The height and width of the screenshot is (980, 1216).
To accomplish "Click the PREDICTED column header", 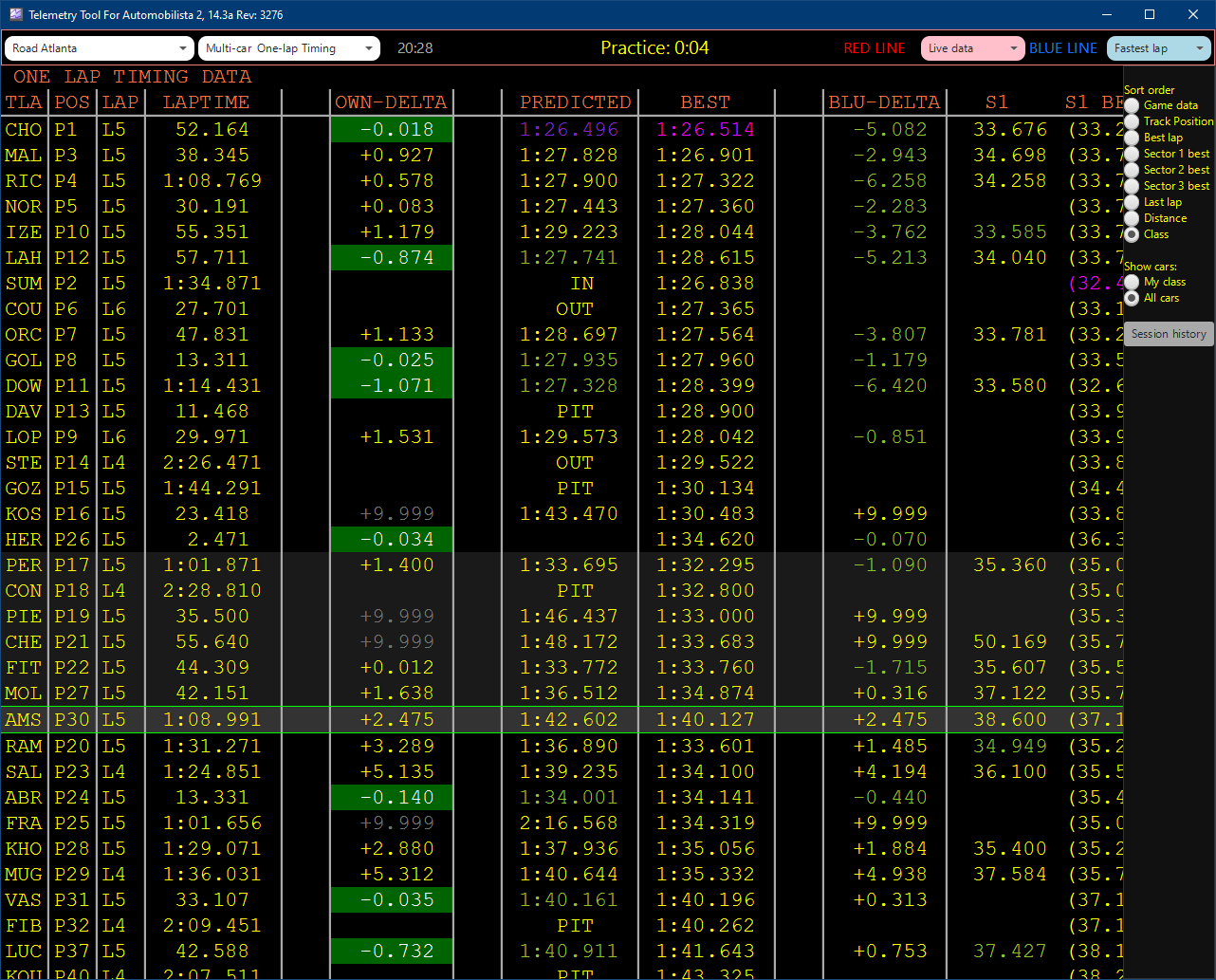I will pos(576,102).
